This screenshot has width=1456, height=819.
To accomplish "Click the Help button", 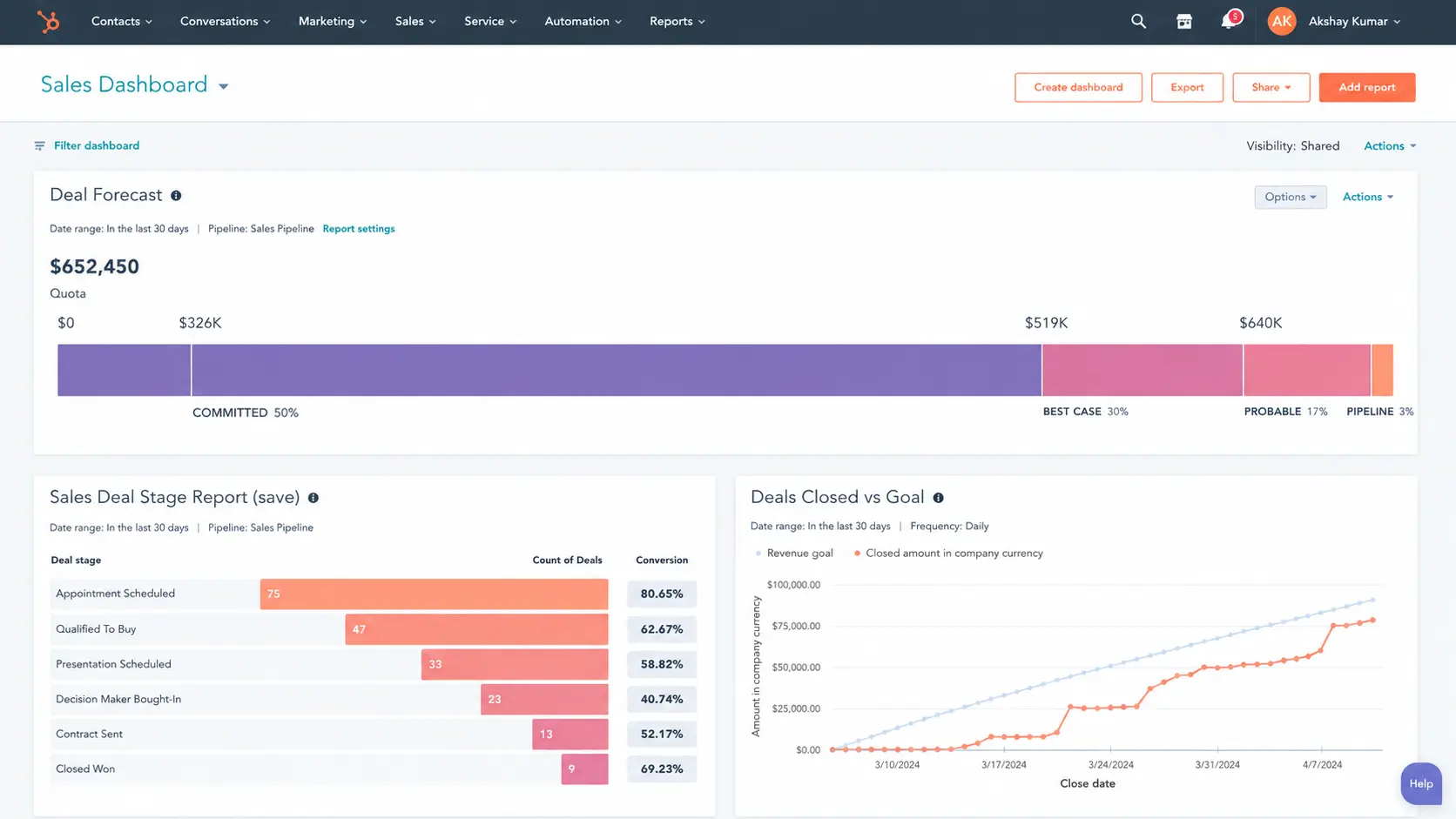I will [x=1420, y=783].
